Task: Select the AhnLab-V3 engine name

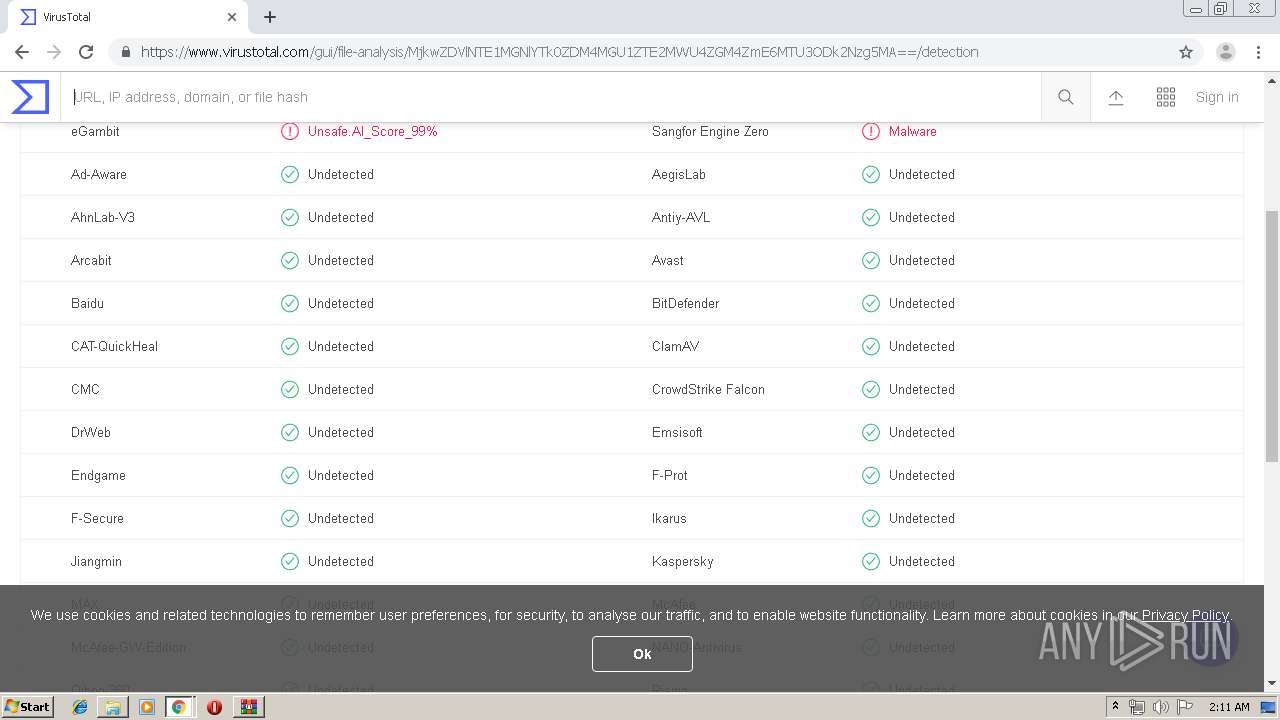Action: click(103, 217)
